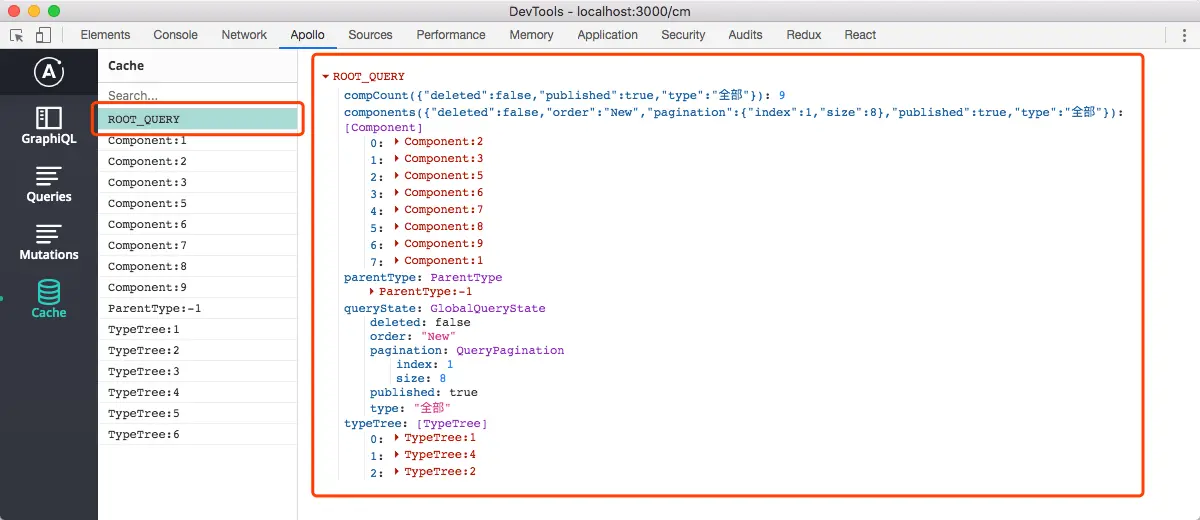The width and height of the screenshot is (1200, 520).
Task: Open the React tab
Action: click(860, 35)
